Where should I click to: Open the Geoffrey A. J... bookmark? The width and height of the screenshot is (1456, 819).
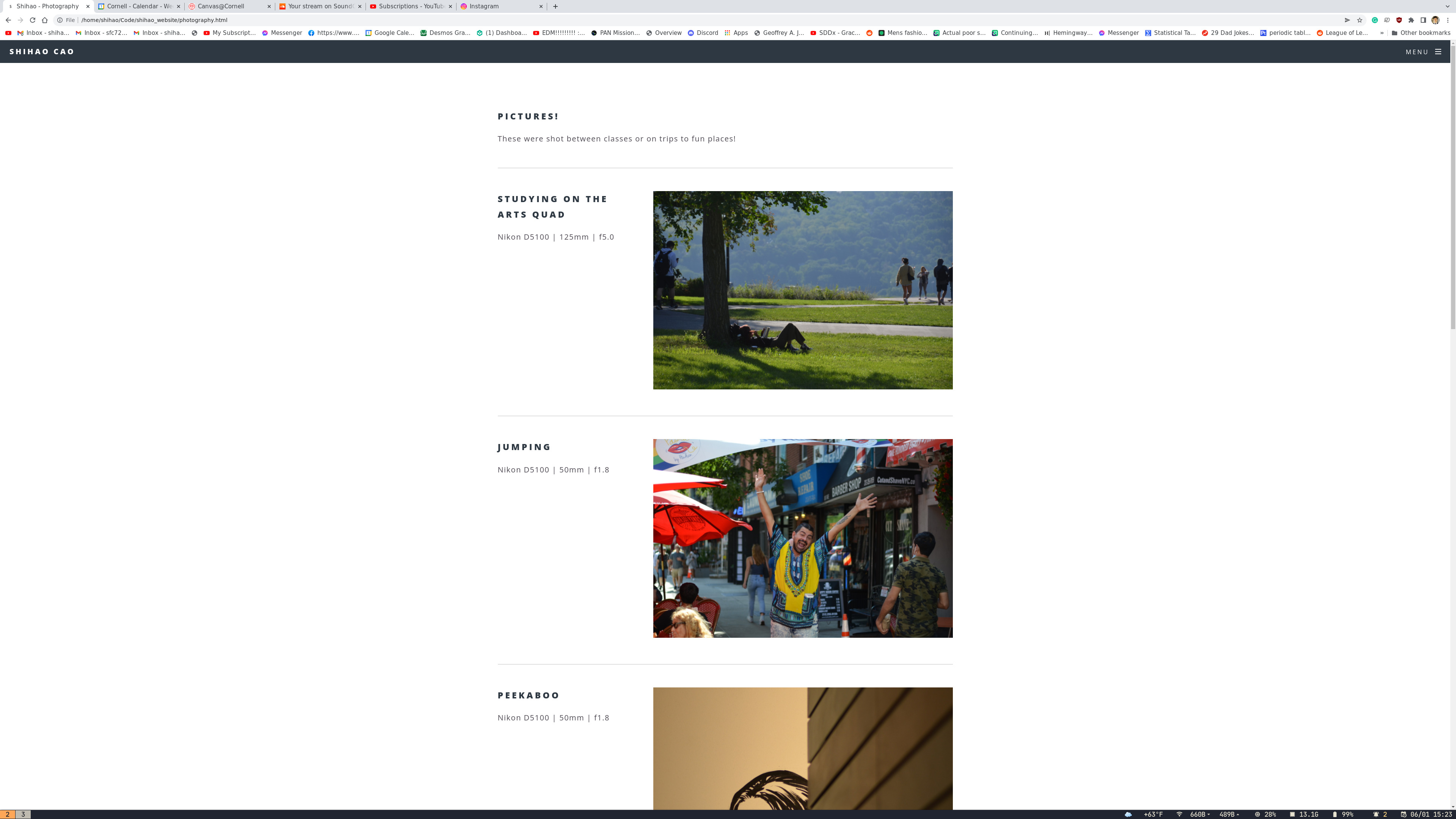[x=778, y=33]
